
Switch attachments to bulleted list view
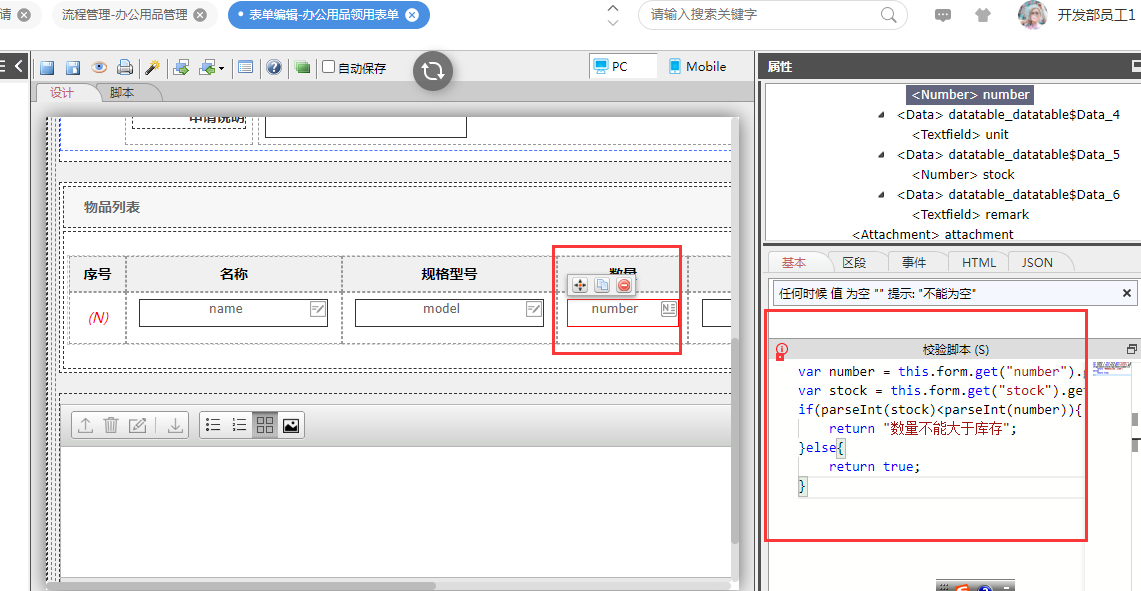tap(213, 425)
